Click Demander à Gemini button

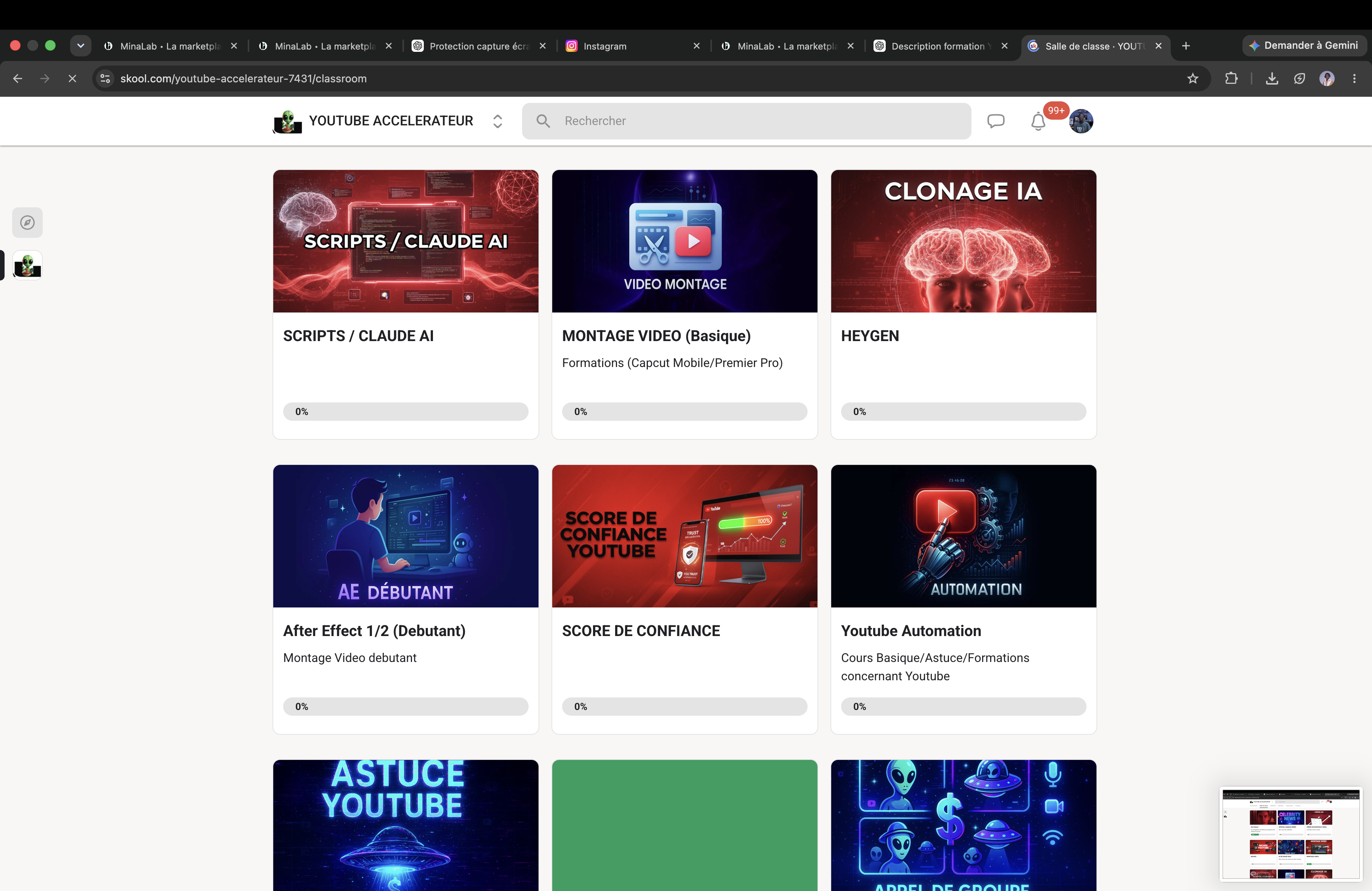[x=1304, y=45]
